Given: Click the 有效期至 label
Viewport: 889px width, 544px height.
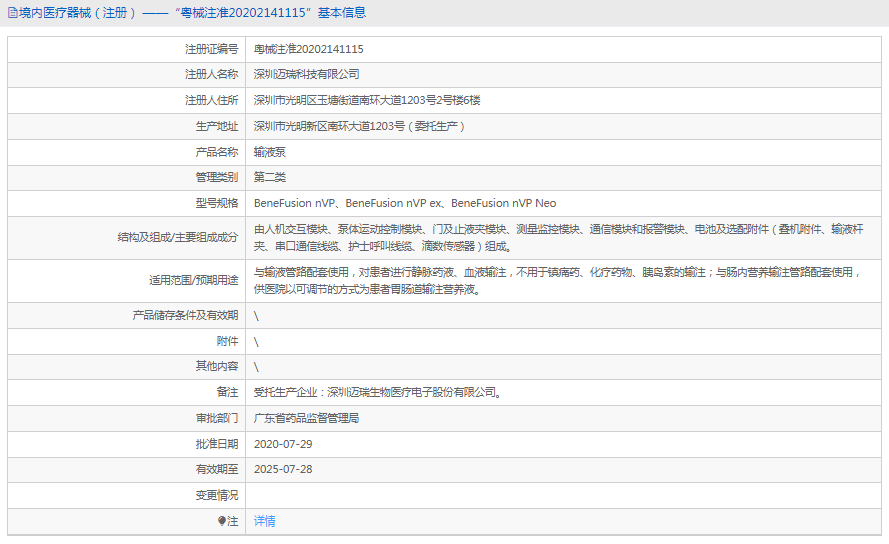Looking at the screenshot, I should click(x=217, y=469).
